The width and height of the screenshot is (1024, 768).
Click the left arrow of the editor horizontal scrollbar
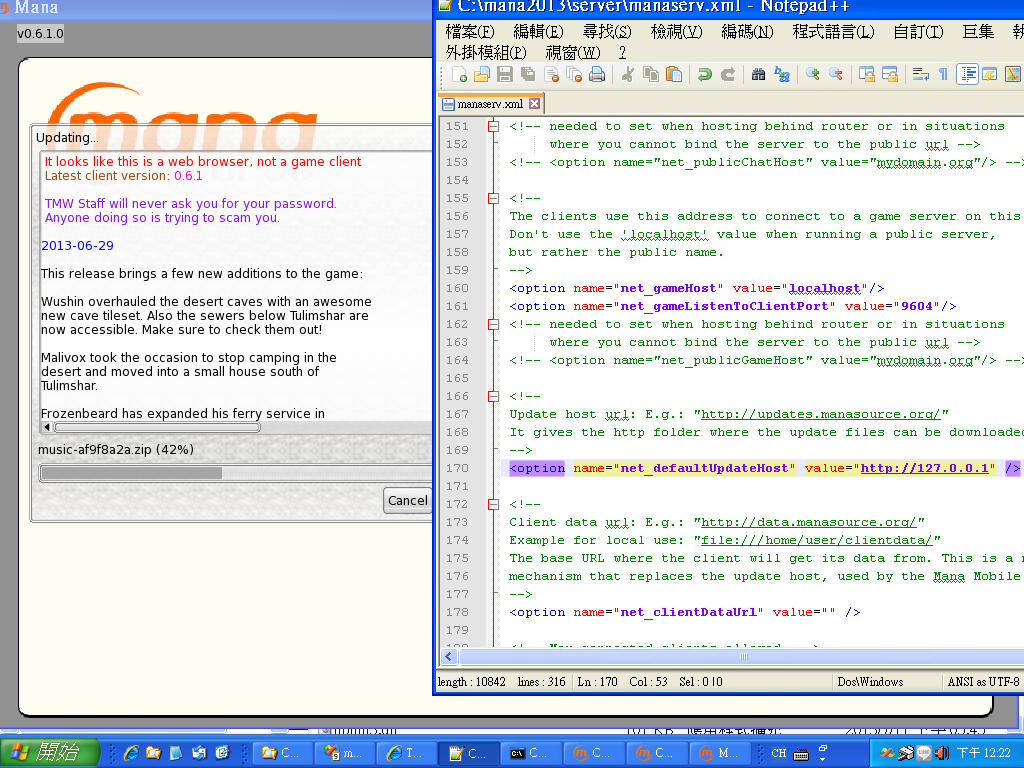click(x=449, y=656)
